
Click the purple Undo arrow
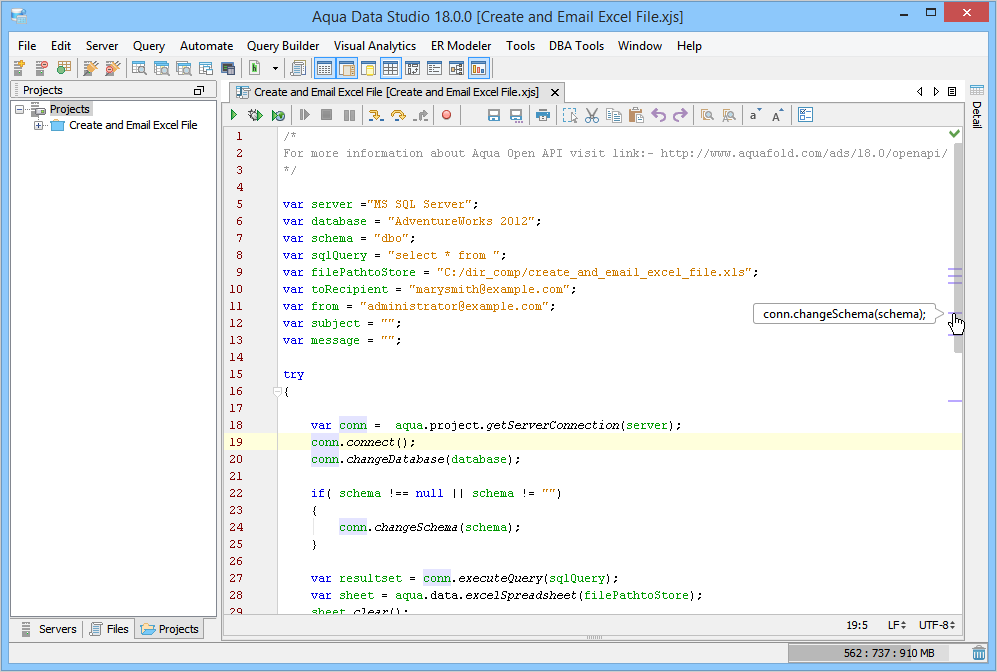658,116
